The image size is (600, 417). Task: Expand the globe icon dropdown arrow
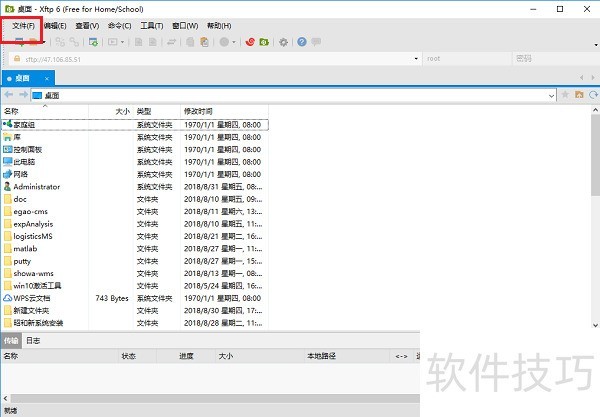click(x=234, y=42)
